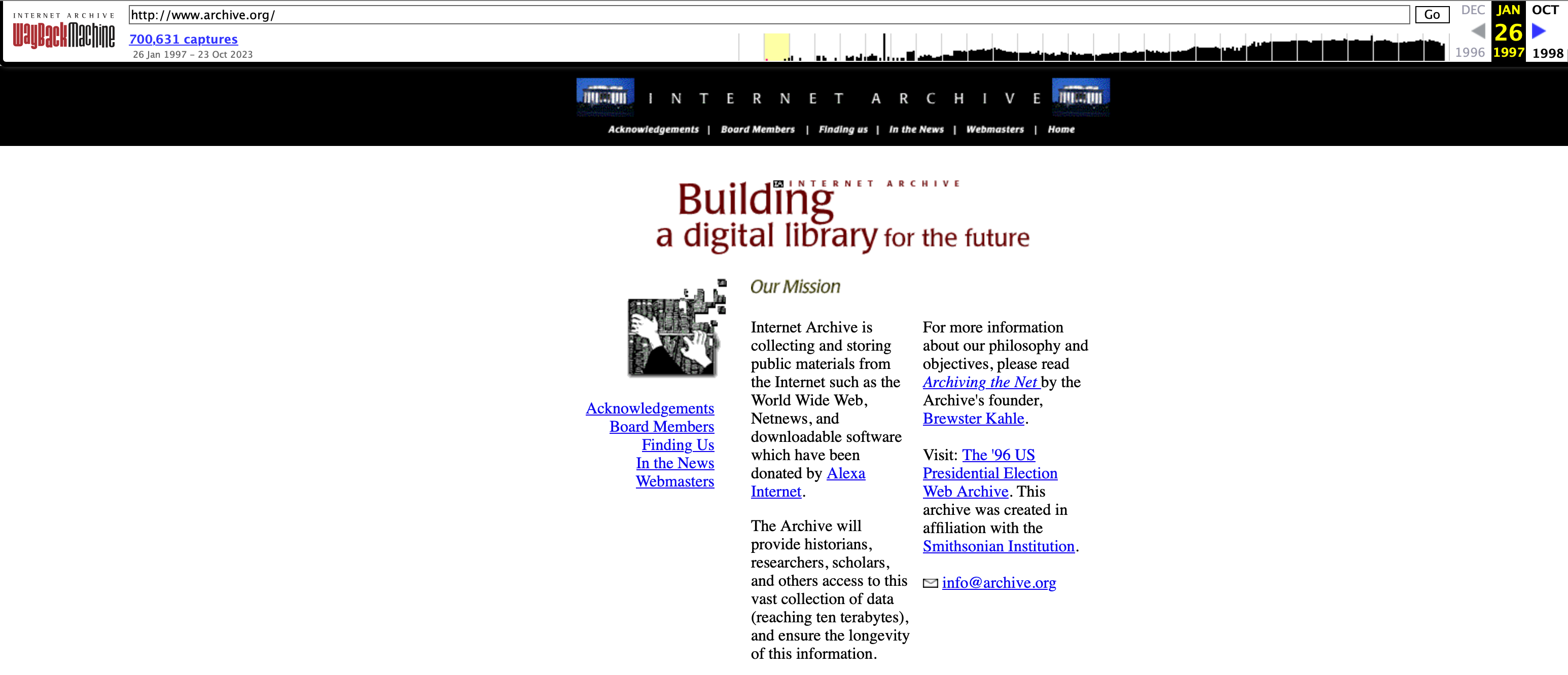Click the envelope icon beside info email
Viewport: 1568px width, 675px height.
tap(930, 583)
